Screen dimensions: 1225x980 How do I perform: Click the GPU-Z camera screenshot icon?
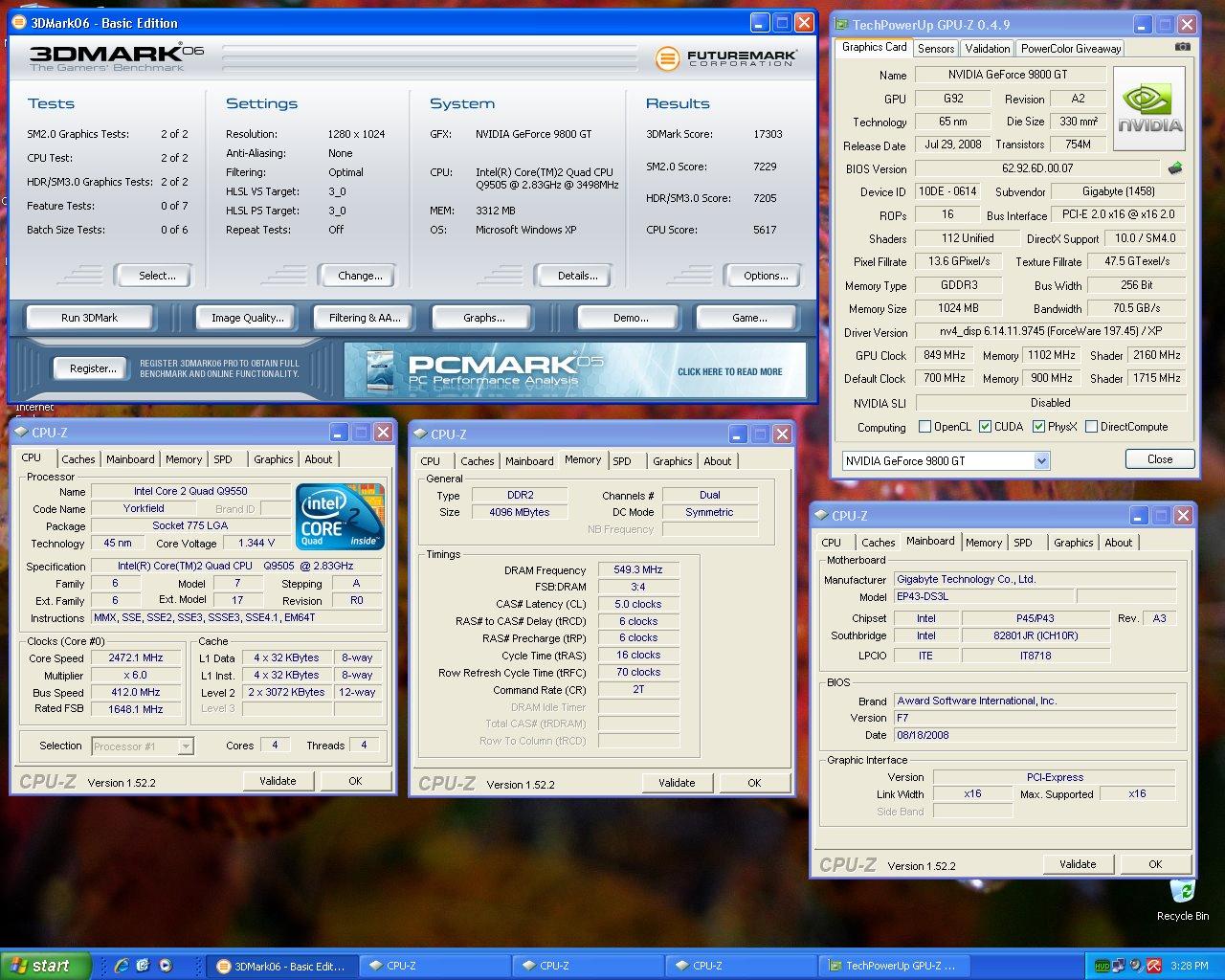(1183, 47)
